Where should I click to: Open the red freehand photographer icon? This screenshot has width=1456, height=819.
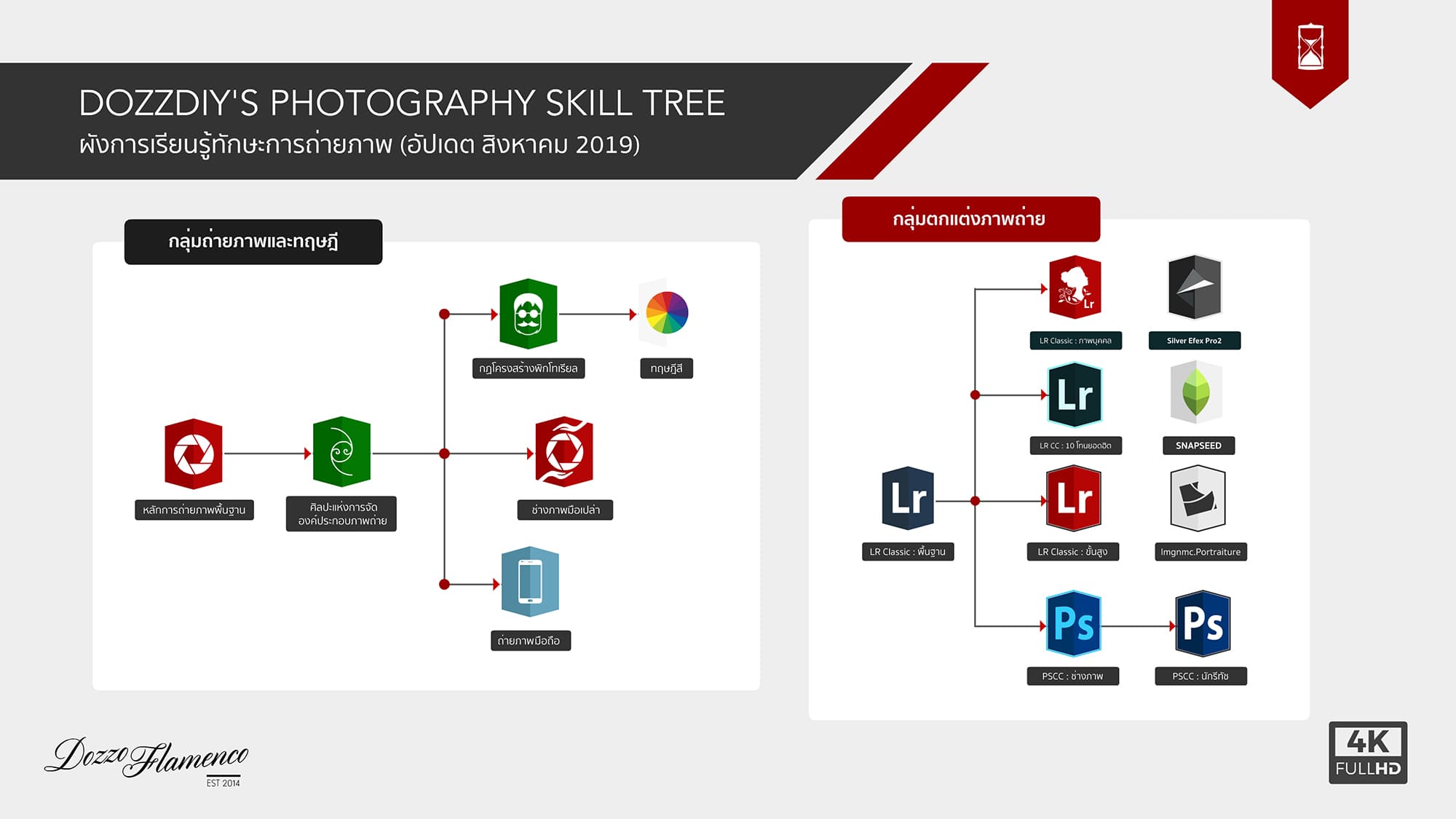(564, 451)
